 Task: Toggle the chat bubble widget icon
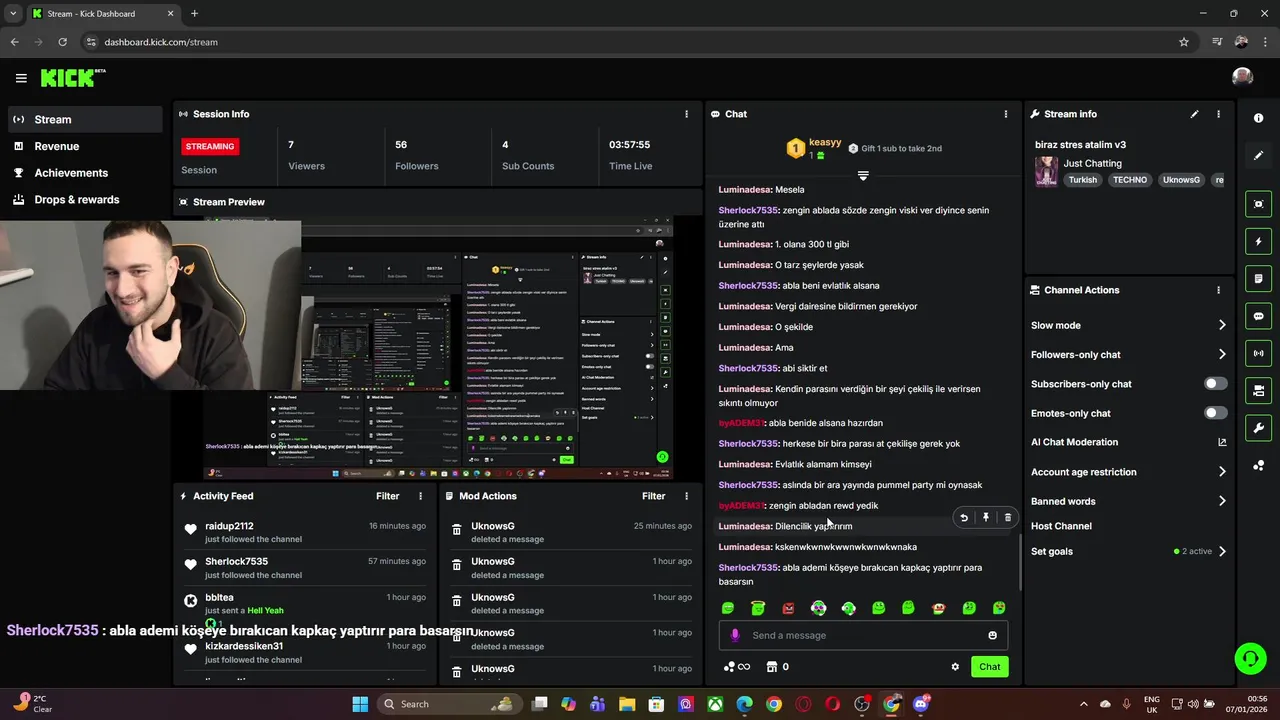1258,316
